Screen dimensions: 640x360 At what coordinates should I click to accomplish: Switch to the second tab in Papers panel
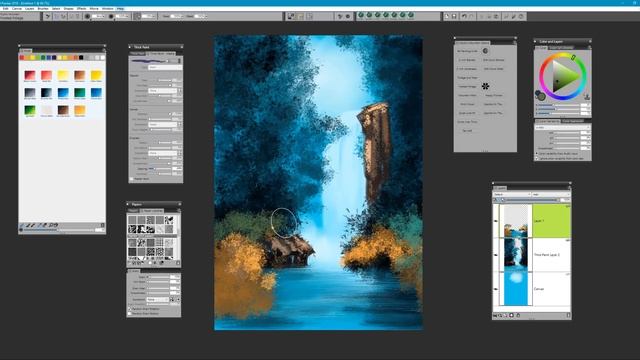151,211
